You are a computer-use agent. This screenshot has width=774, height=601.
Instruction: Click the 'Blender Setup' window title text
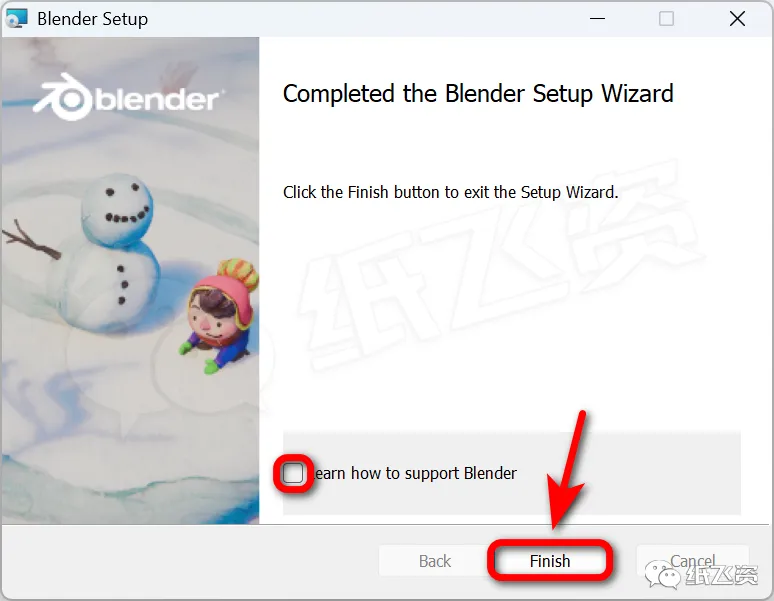92,19
